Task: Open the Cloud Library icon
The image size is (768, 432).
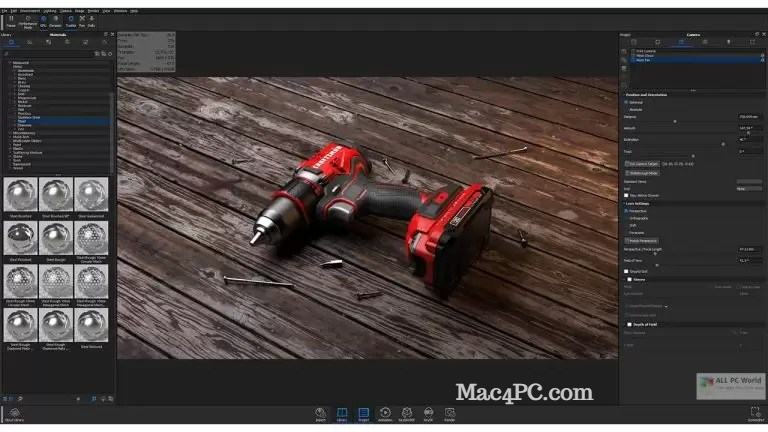Action: pos(14,414)
